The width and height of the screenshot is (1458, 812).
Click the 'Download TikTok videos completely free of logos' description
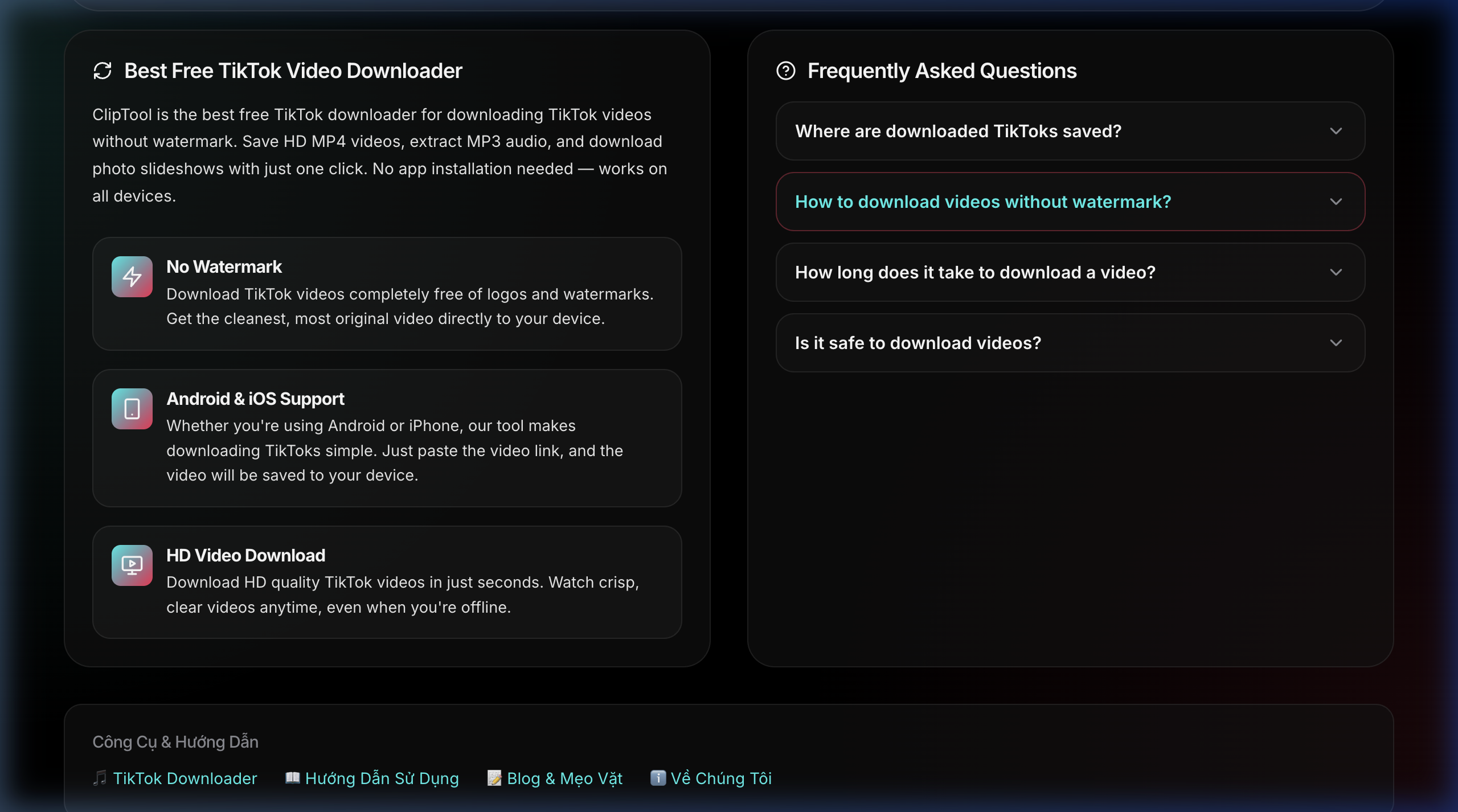410,306
